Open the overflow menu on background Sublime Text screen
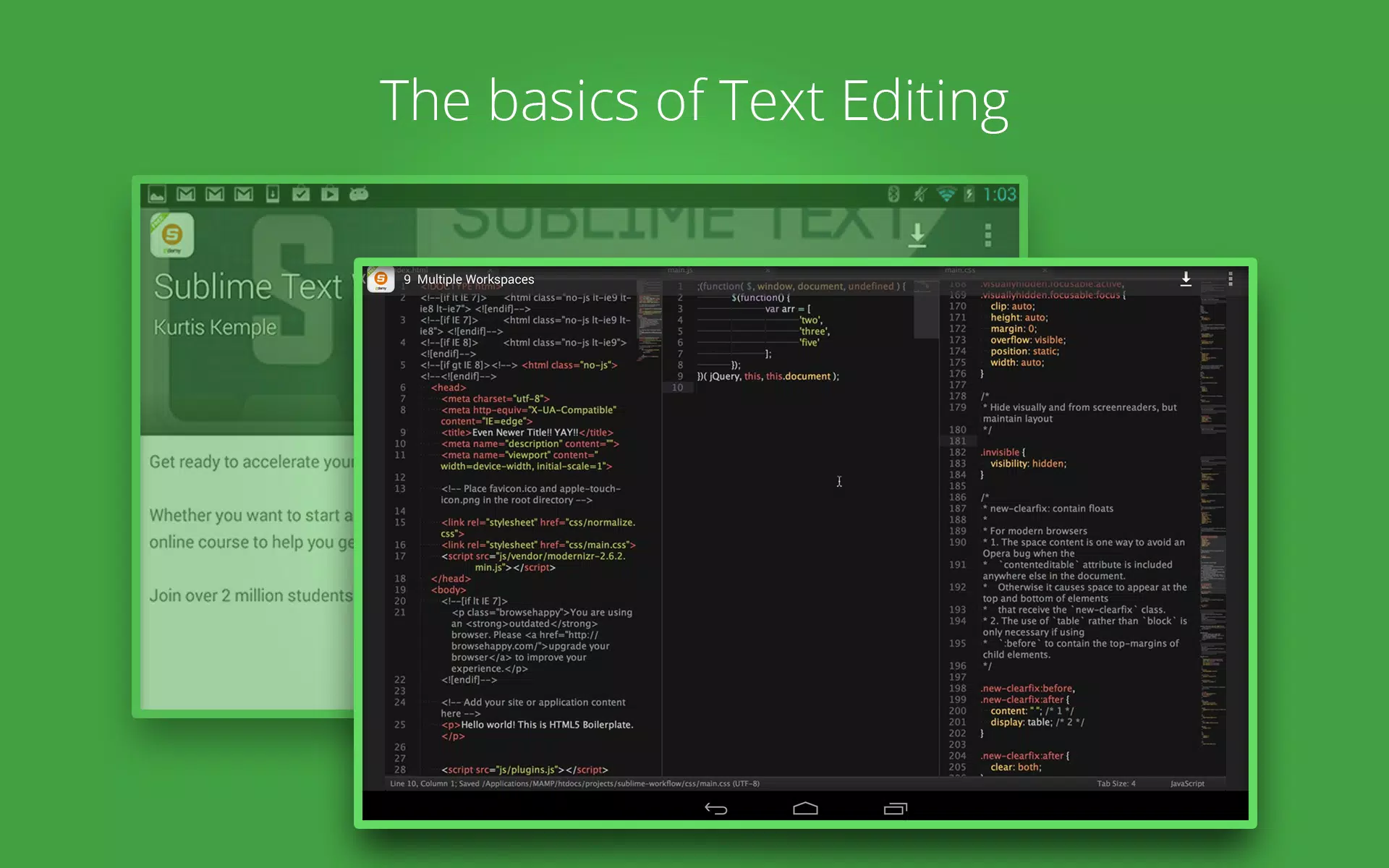 (987, 235)
